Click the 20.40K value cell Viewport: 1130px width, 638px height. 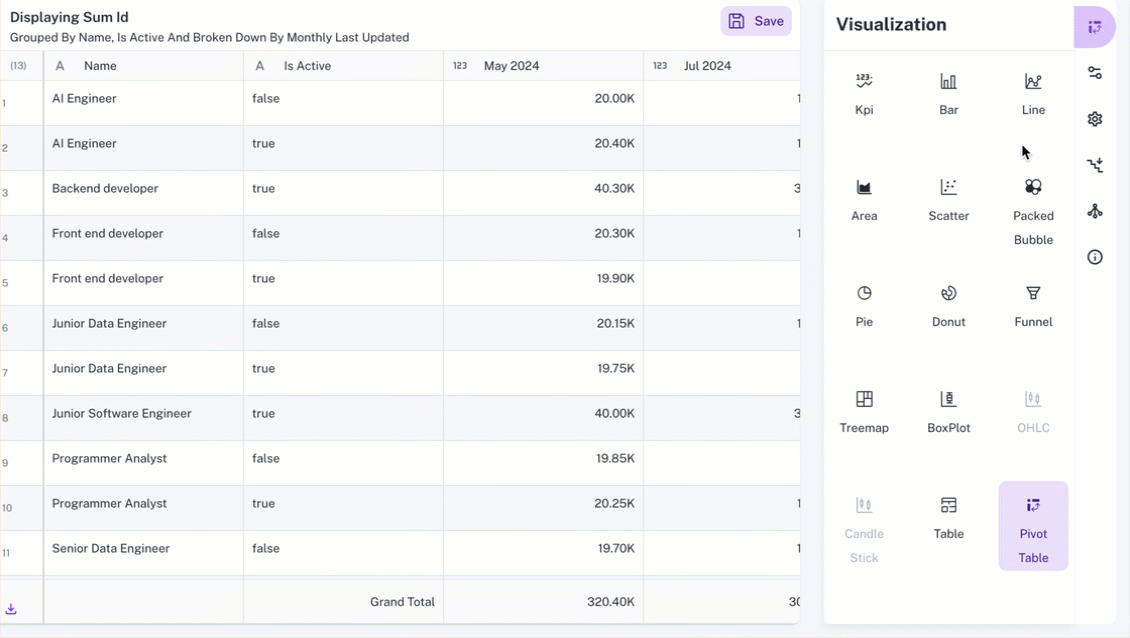coord(543,148)
